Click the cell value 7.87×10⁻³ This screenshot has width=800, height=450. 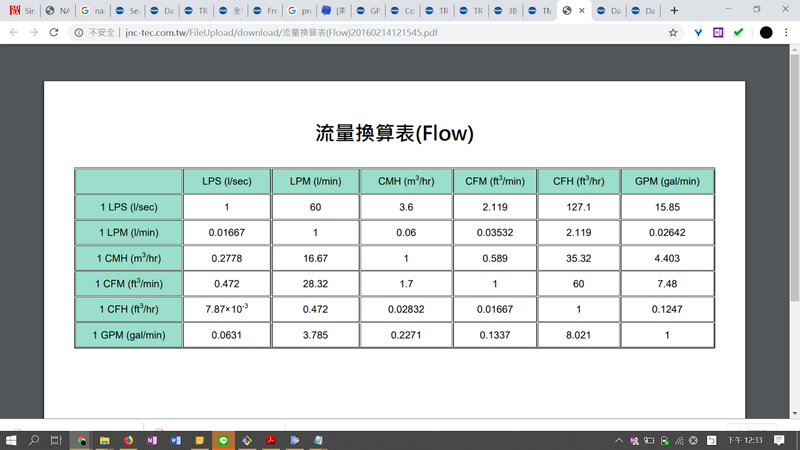pos(227,309)
